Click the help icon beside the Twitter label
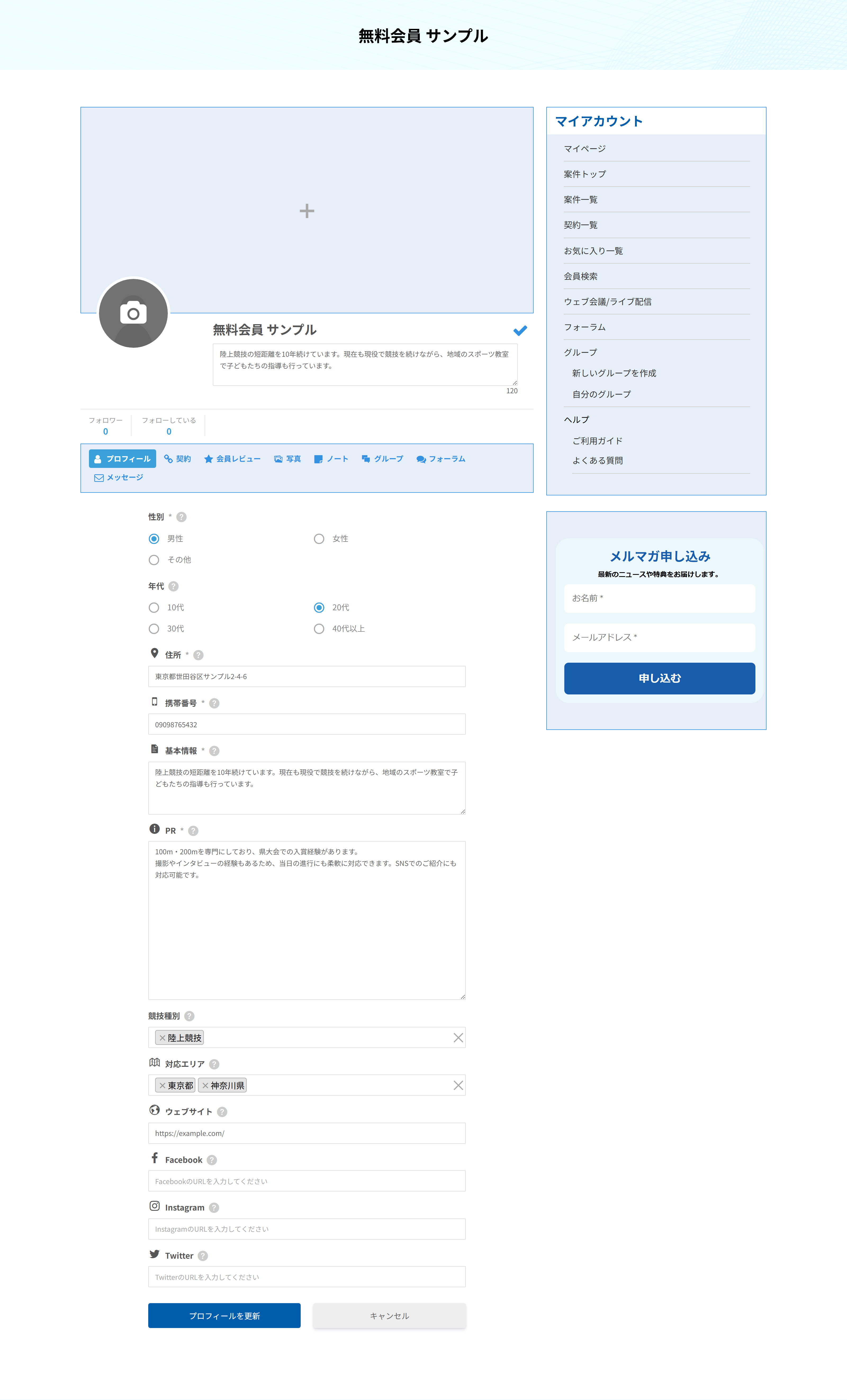The width and height of the screenshot is (847, 1400). point(203,1256)
